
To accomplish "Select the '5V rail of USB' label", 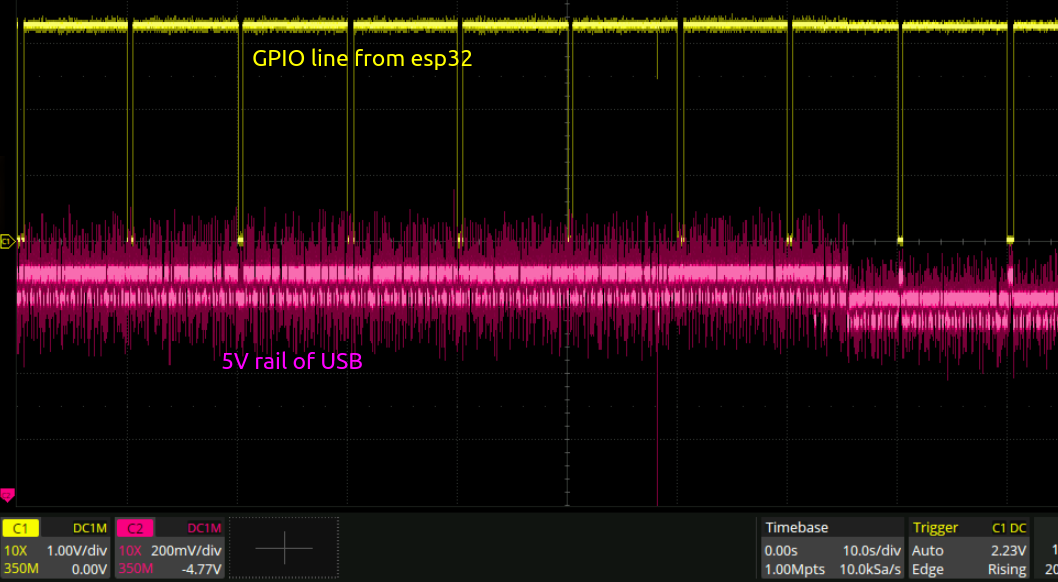I will (x=292, y=362).
